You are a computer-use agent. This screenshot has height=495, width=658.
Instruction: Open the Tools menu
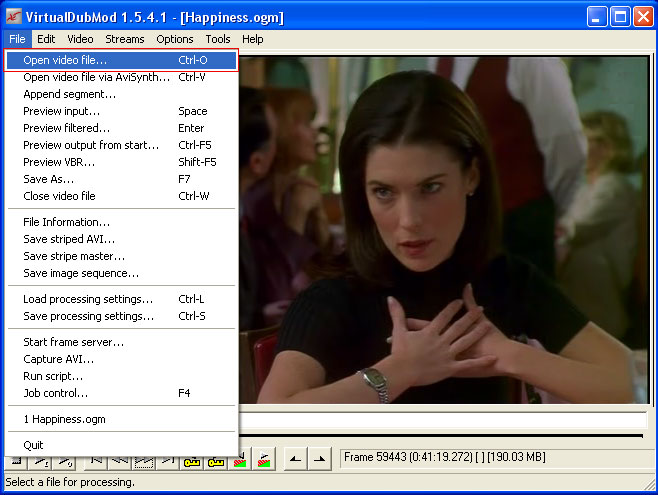218,39
